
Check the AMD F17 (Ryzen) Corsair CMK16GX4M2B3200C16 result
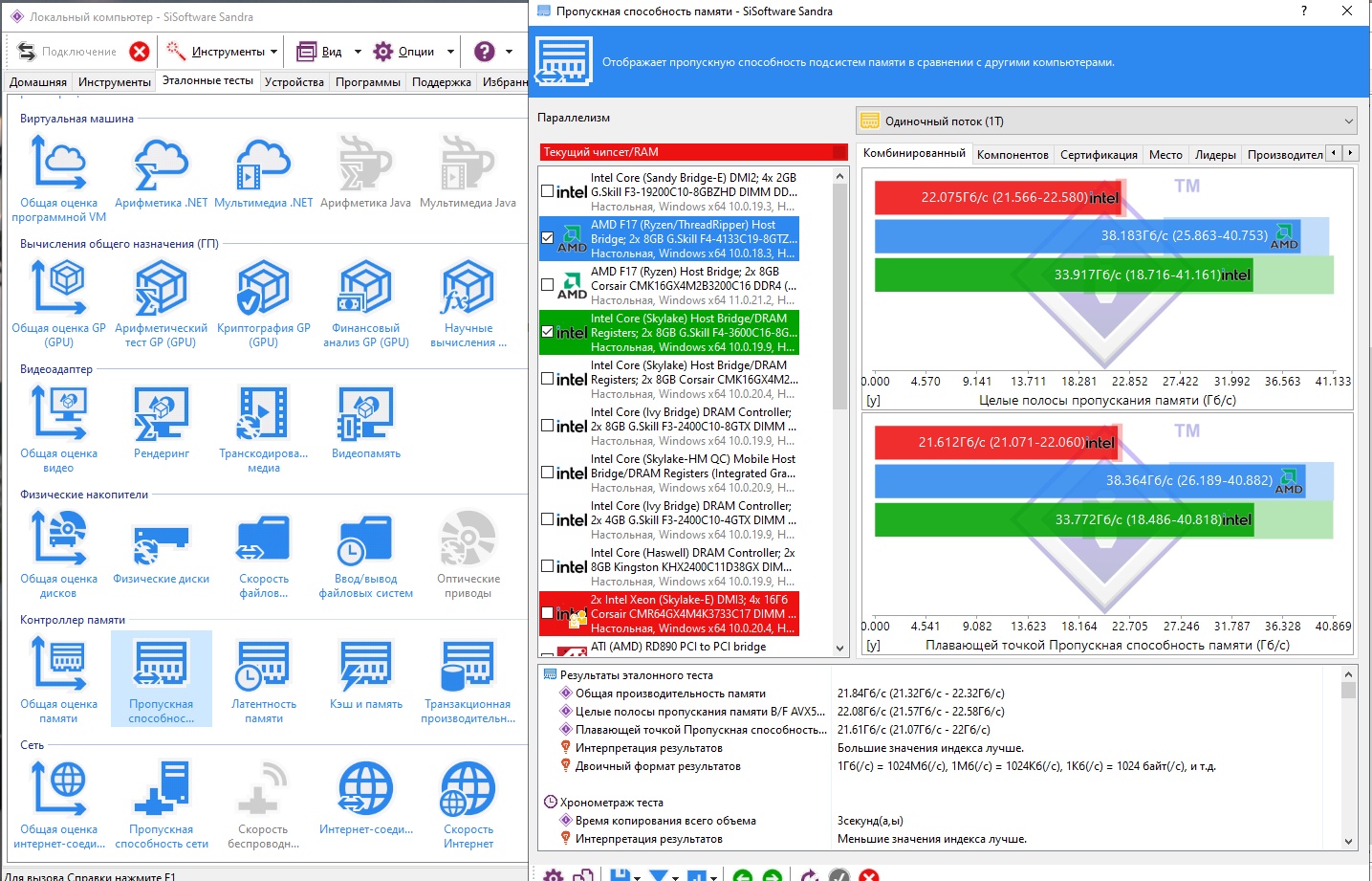(x=547, y=285)
